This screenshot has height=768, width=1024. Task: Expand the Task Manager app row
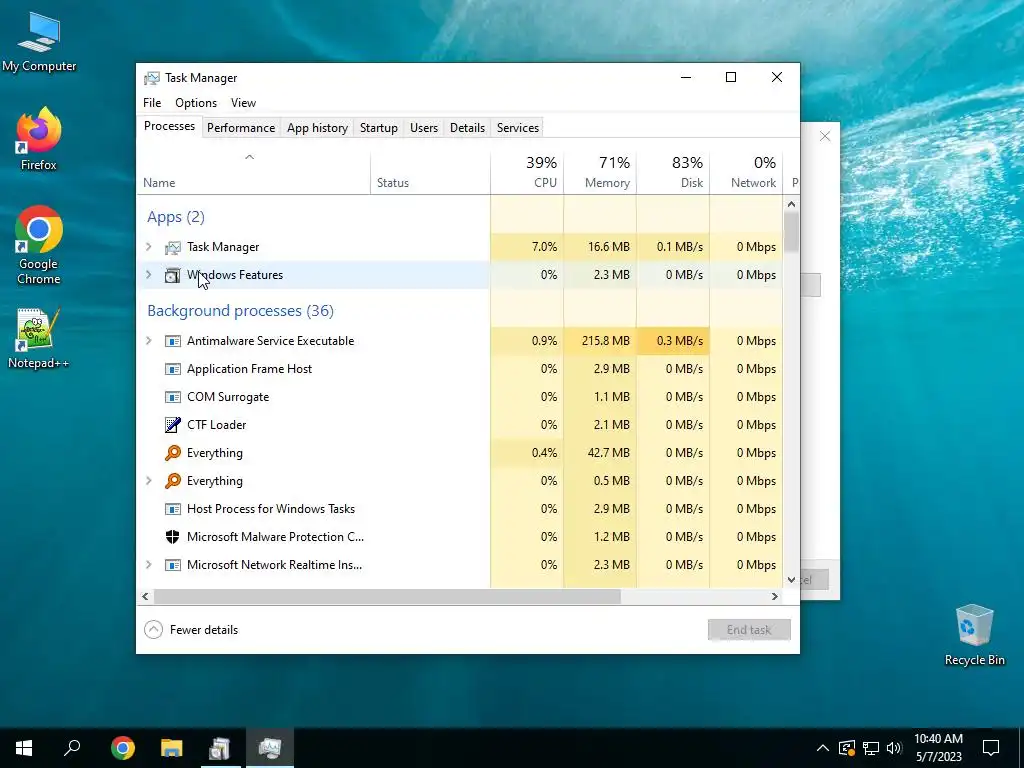pos(149,247)
